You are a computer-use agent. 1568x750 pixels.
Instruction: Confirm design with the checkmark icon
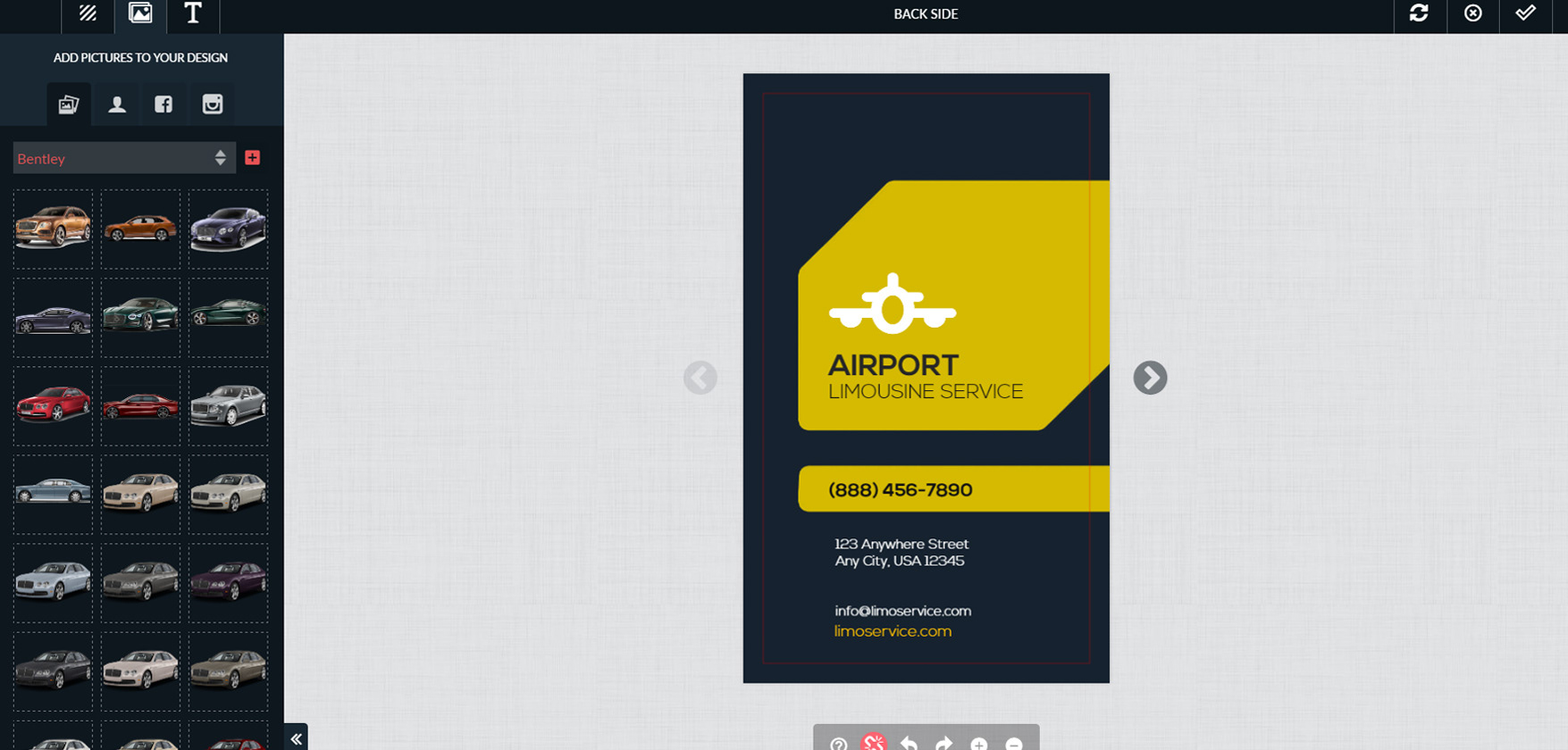click(1526, 13)
